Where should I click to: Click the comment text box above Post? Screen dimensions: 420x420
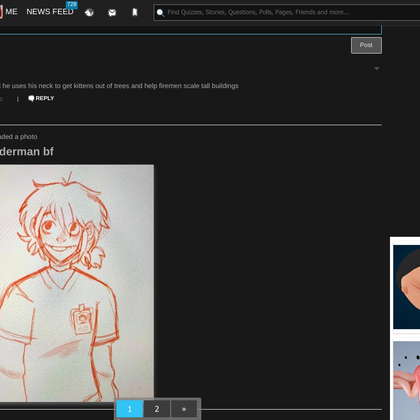pos(191,30)
